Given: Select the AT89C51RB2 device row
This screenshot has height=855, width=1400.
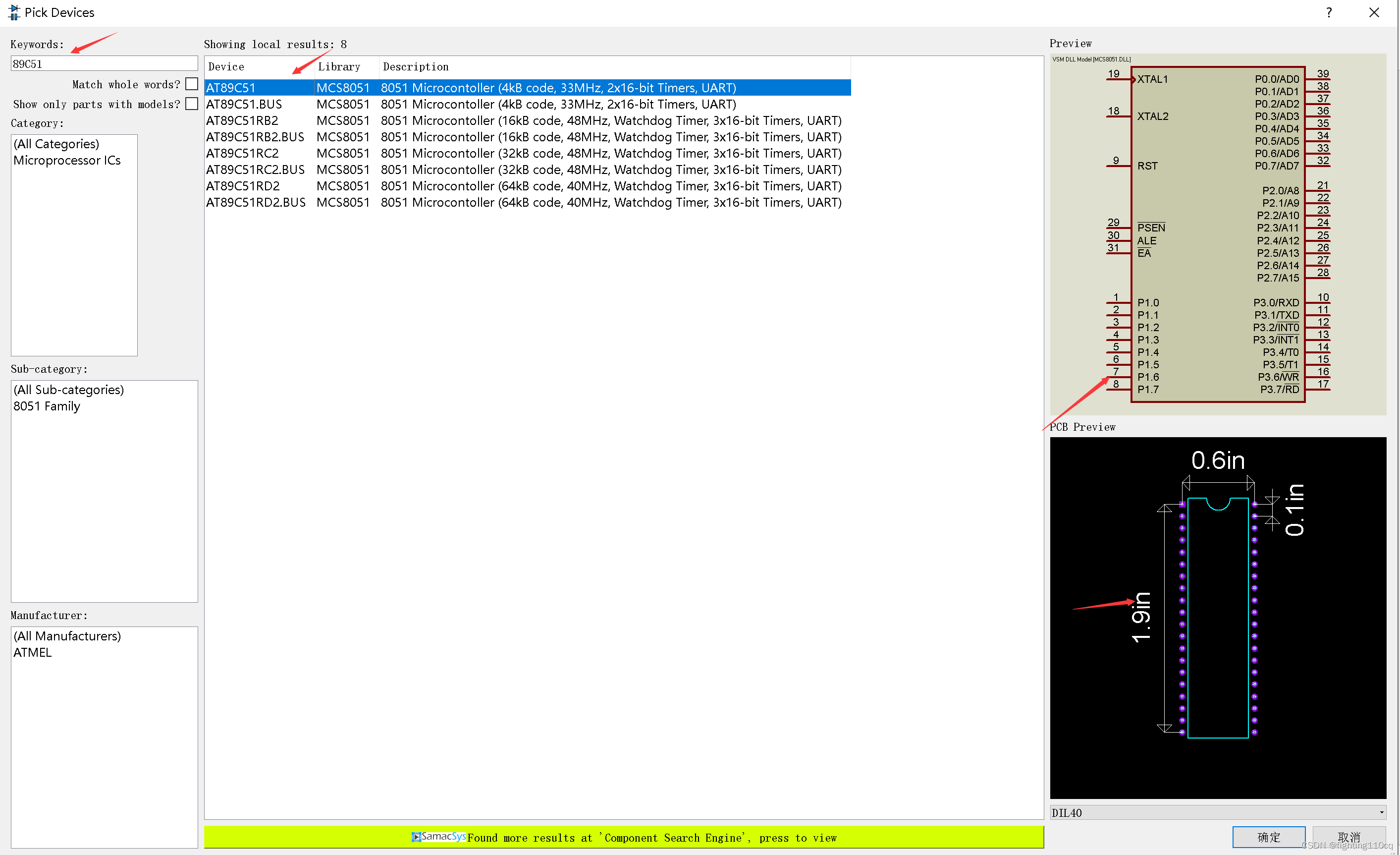Looking at the screenshot, I should [242, 120].
